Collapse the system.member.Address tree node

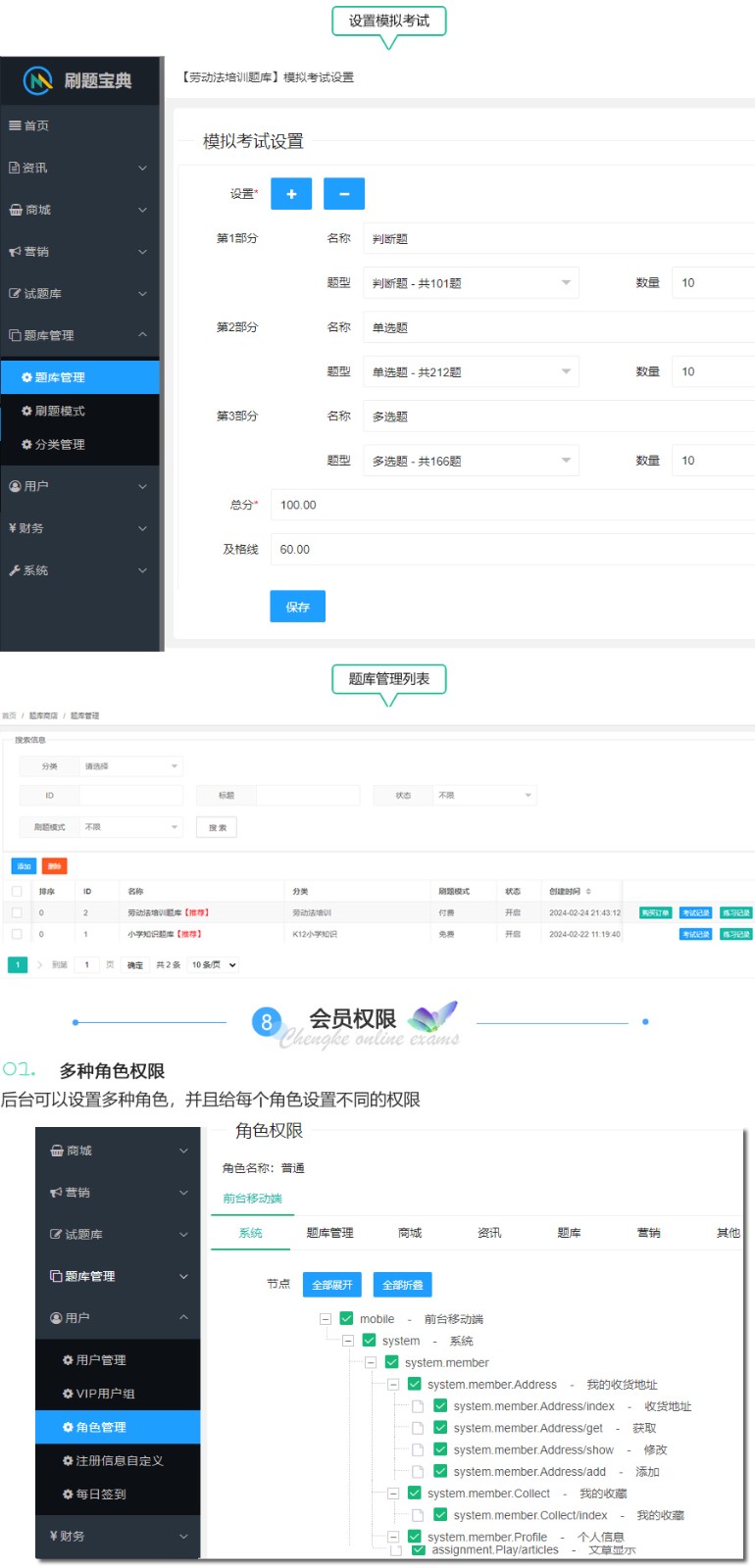(x=393, y=1385)
